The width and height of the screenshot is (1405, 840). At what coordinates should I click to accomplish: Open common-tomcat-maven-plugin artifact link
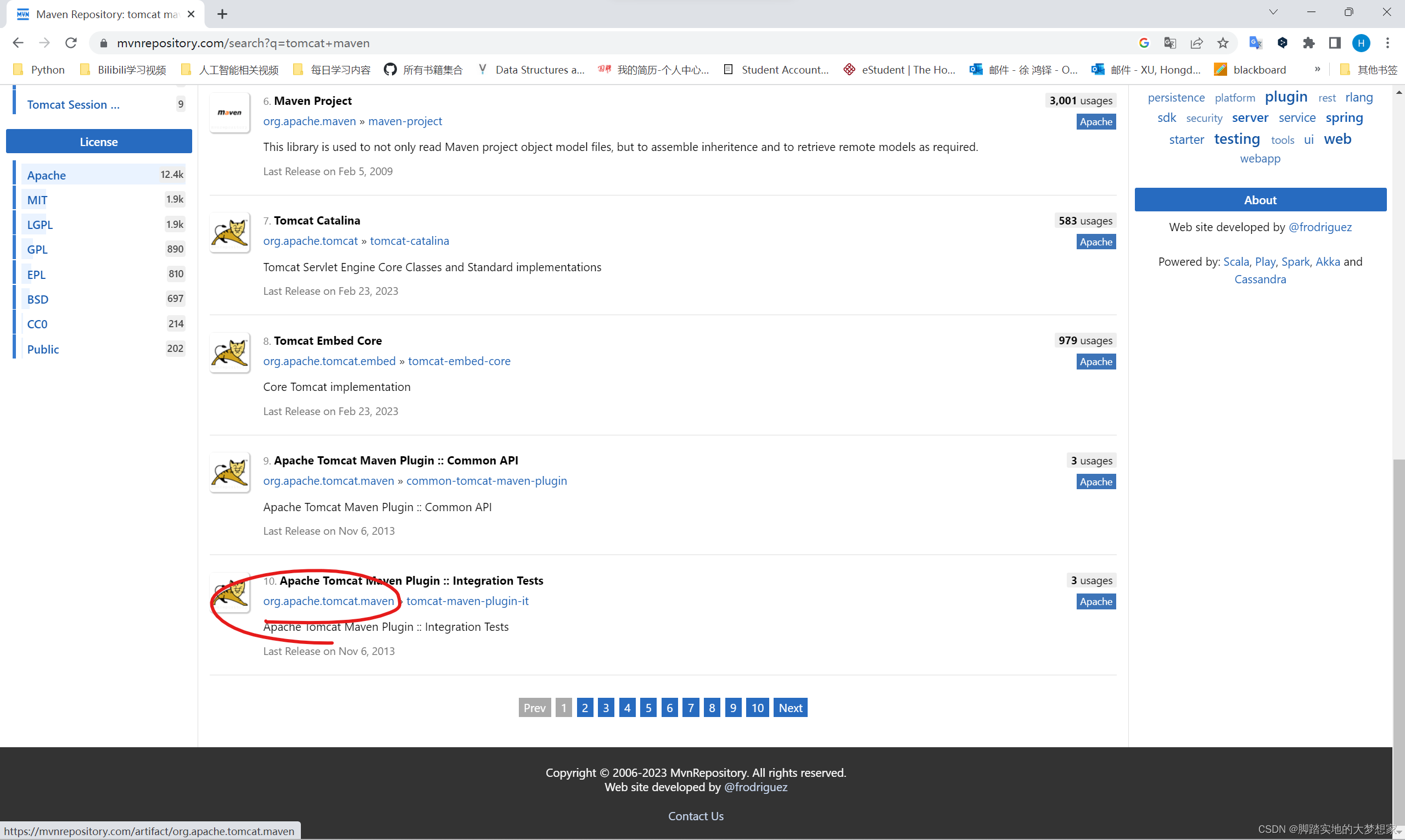click(487, 481)
